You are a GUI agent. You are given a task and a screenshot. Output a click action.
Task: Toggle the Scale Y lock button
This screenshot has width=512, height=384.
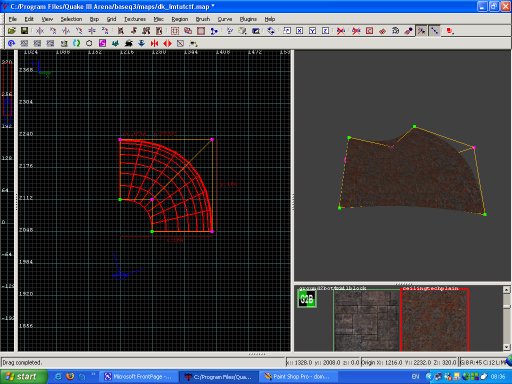click(312, 31)
